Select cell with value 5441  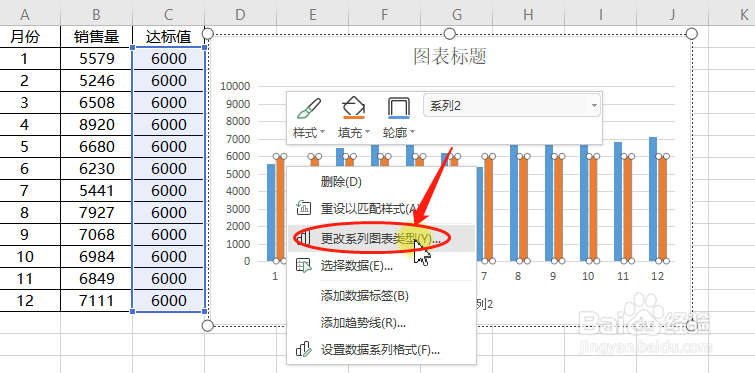pos(96,191)
